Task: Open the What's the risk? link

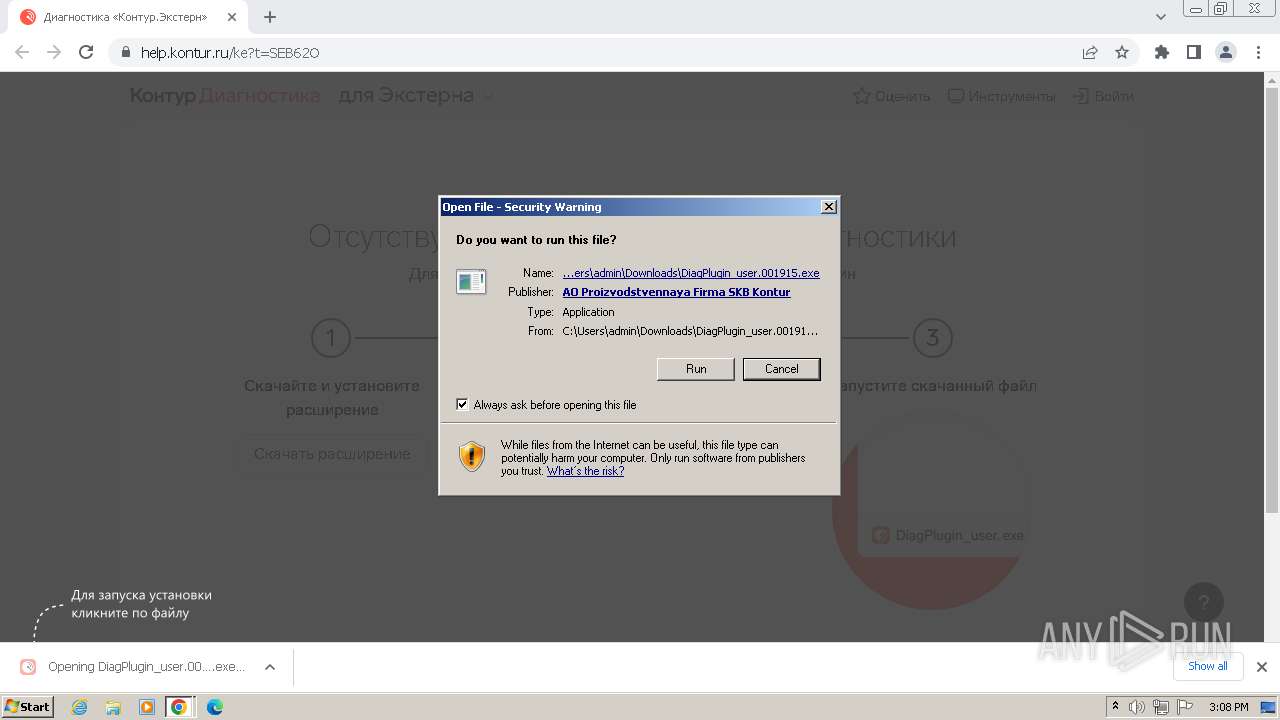Action: 585,471
